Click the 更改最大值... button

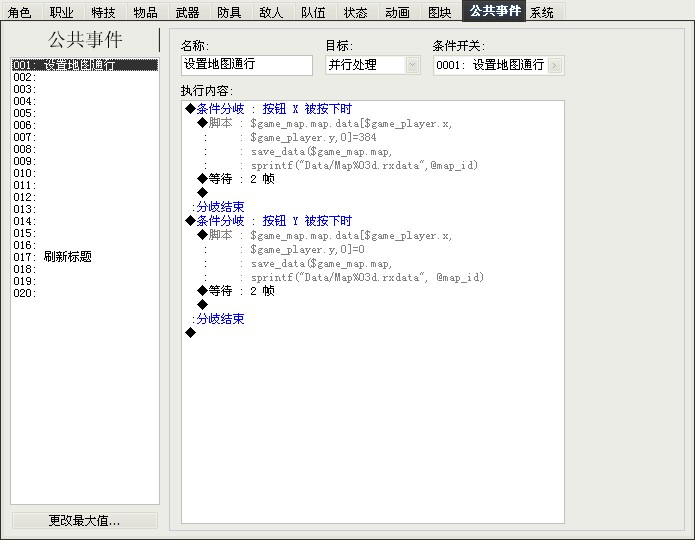coord(85,520)
